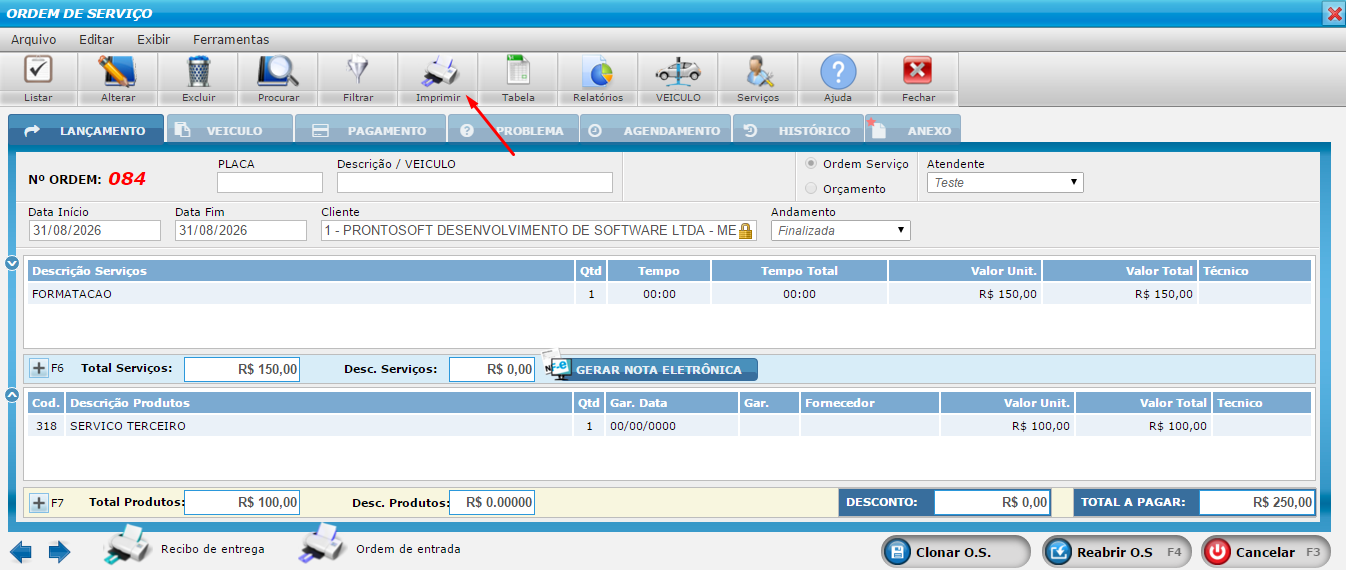
Task: Click the Filtrar funnel icon
Action: (358, 72)
